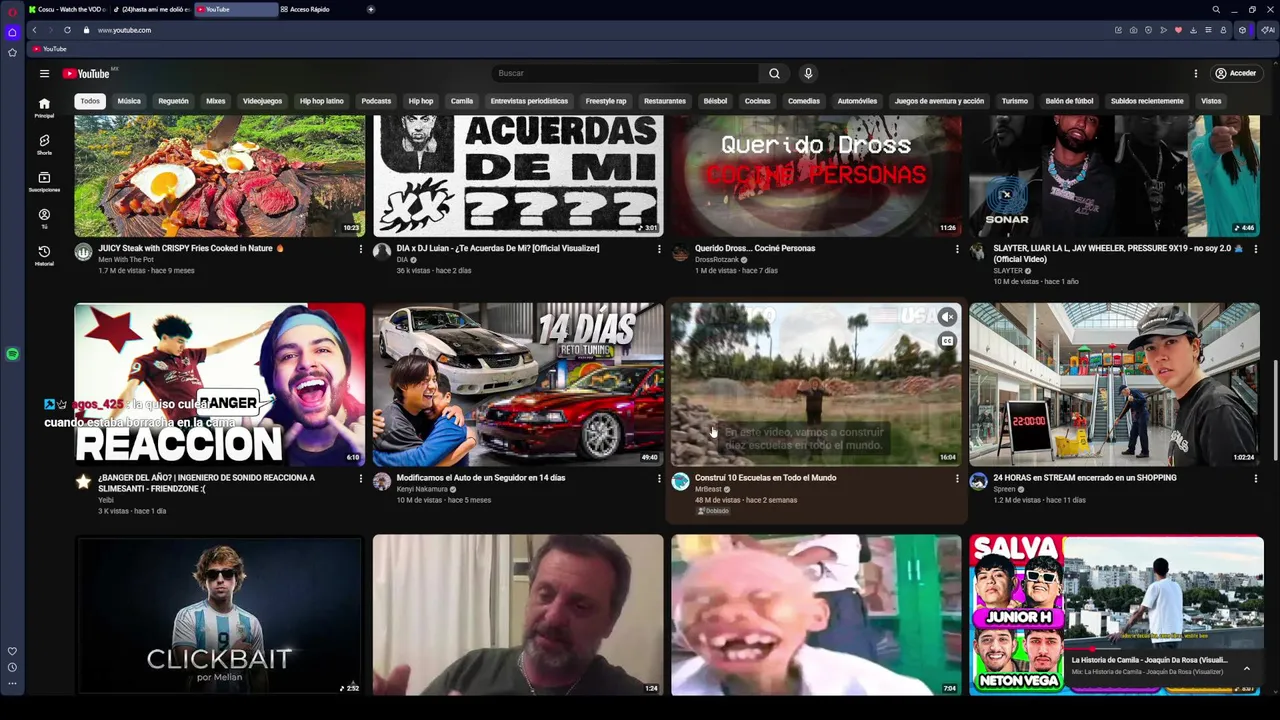Open the Spreen channel avatar
This screenshot has width=1280, height=720.
pos(979,482)
